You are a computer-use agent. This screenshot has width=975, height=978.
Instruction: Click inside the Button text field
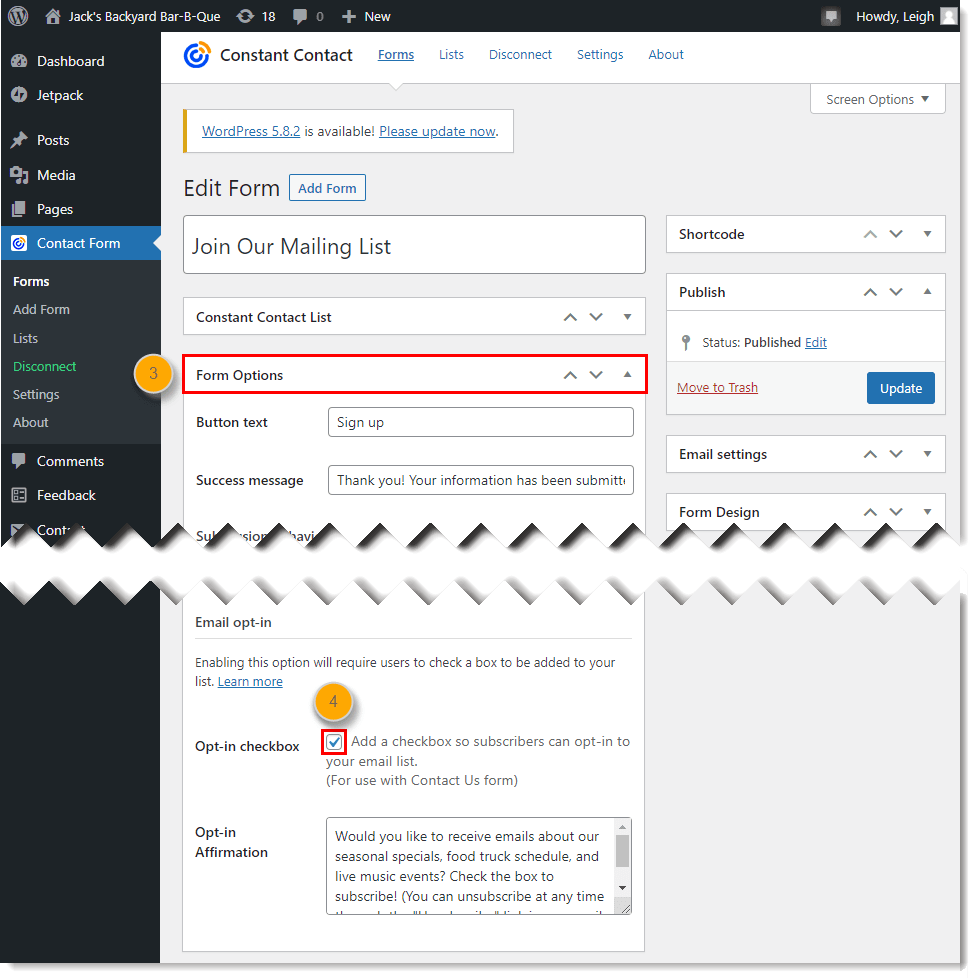point(480,422)
